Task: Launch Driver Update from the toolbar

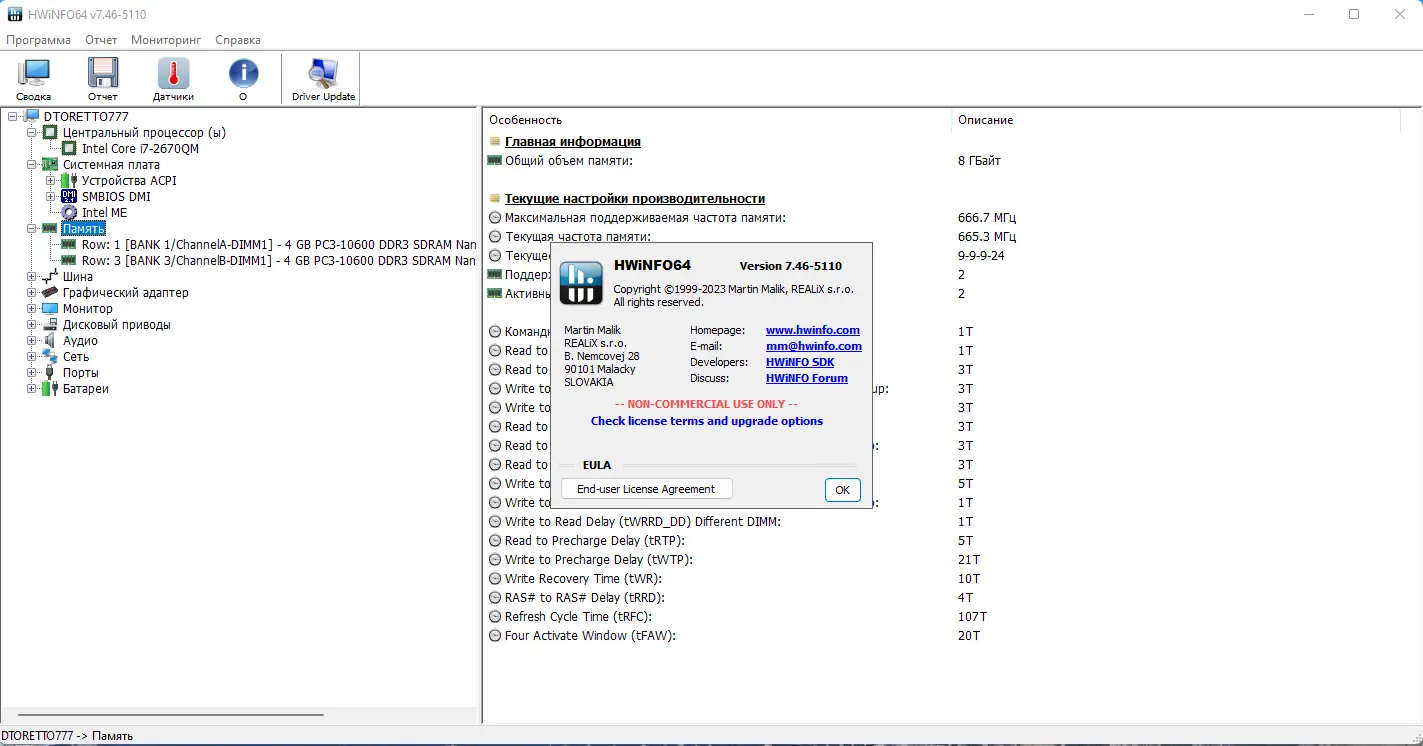Action: coord(324,73)
